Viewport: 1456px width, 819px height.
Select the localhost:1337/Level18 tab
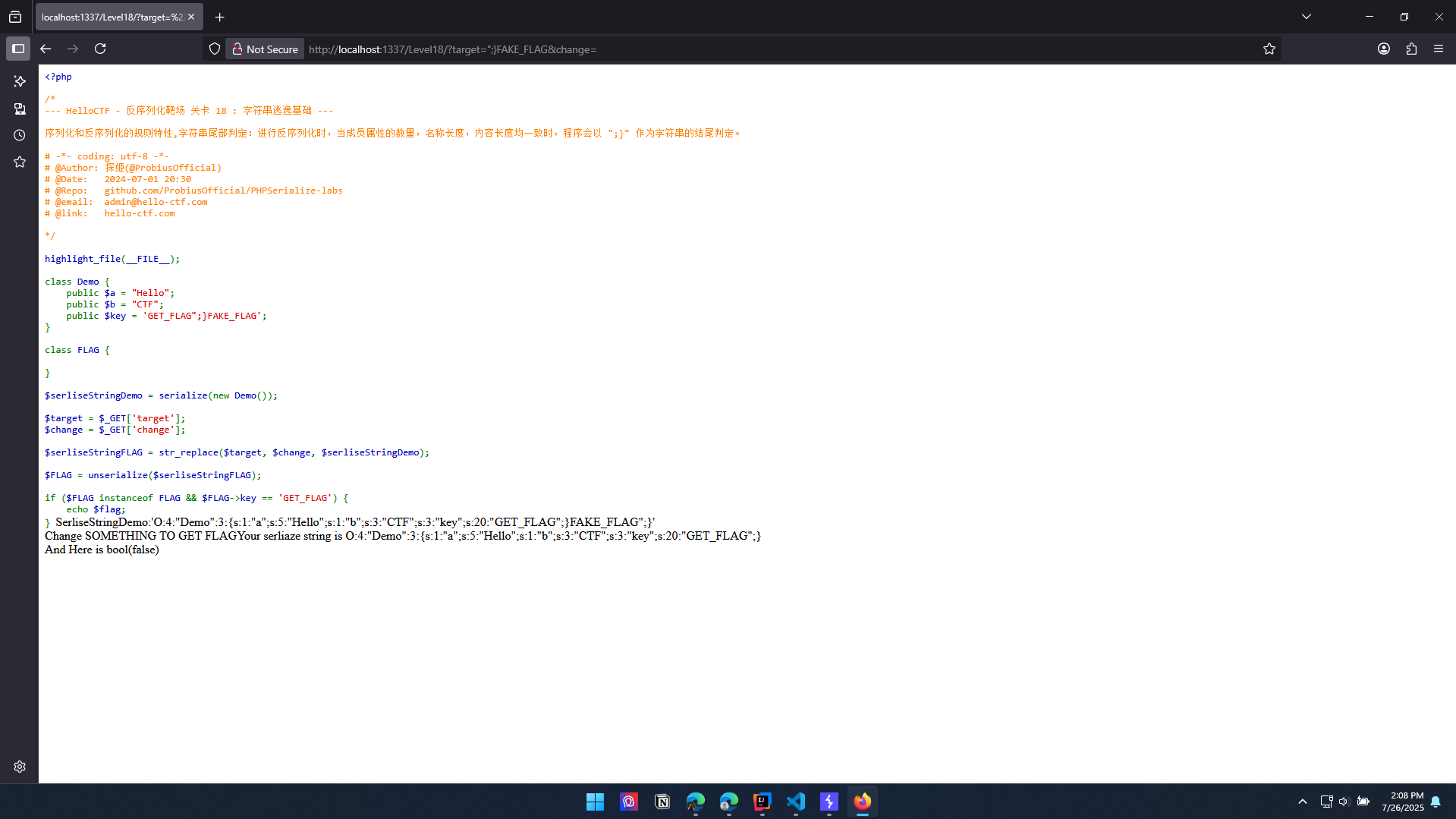(x=112, y=17)
